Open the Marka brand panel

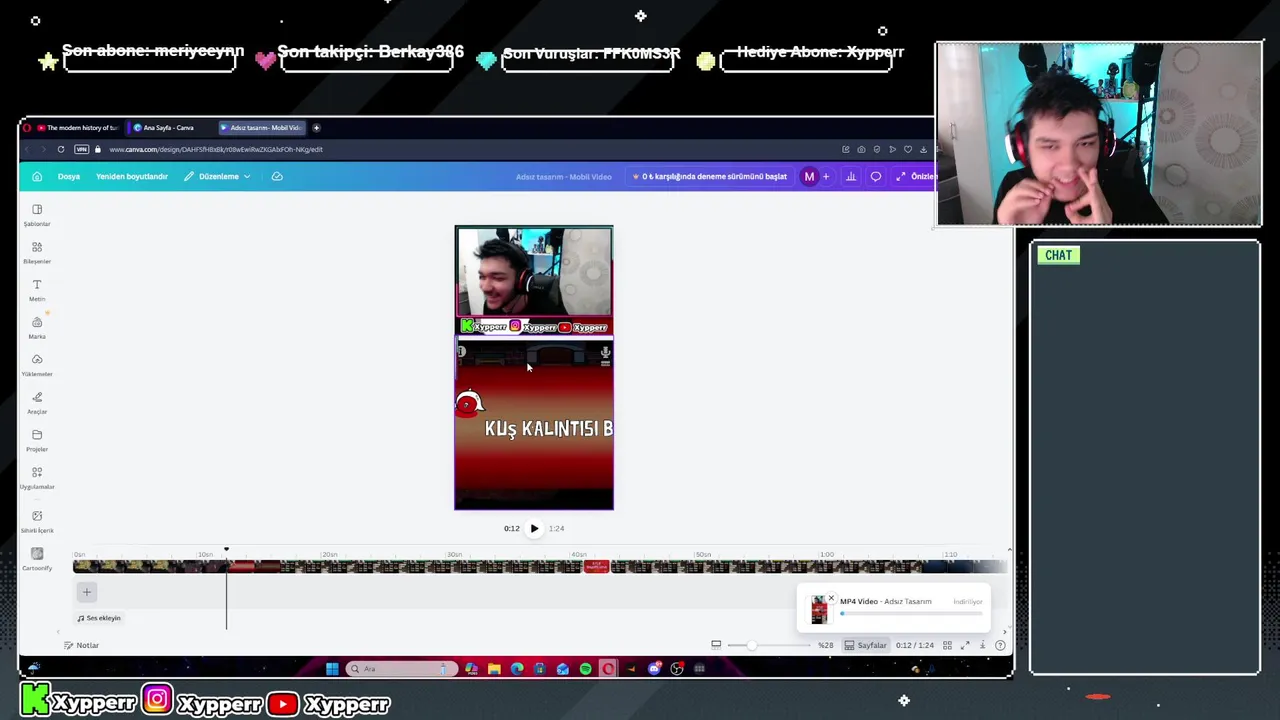37,328
